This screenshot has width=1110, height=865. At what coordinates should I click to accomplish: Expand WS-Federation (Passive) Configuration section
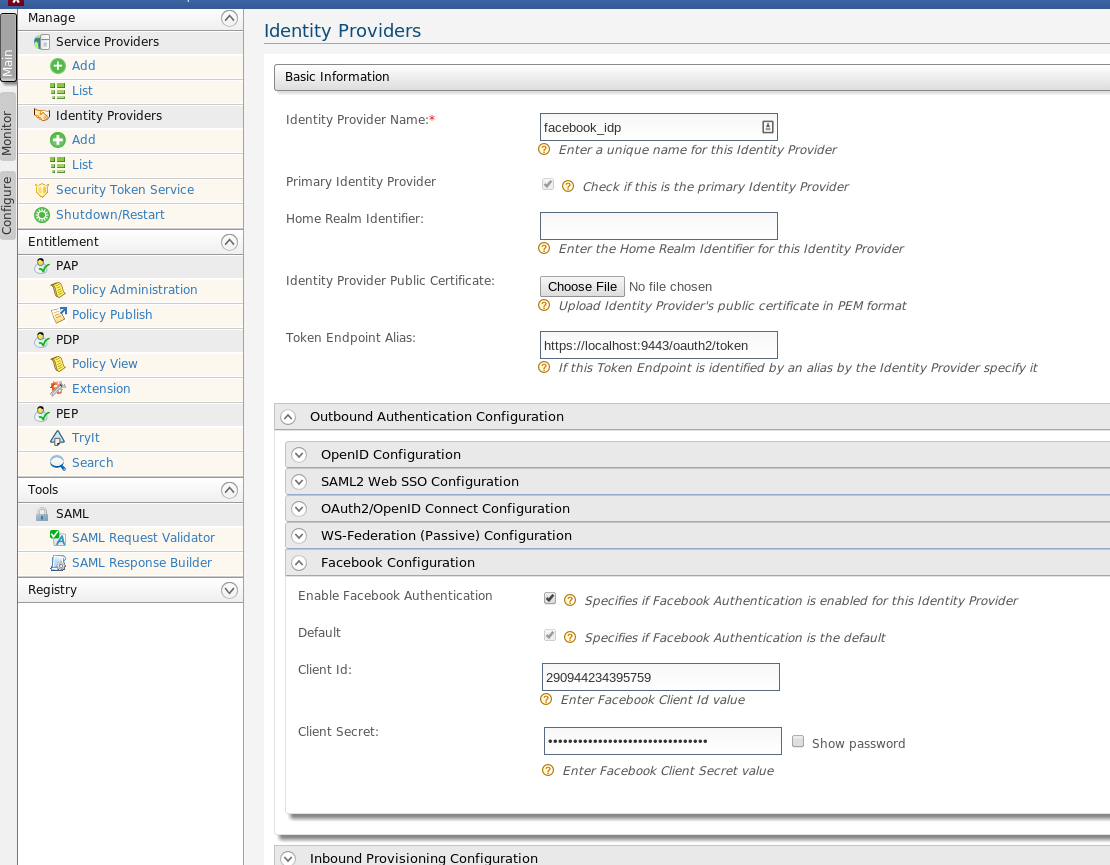click(299, 536)
